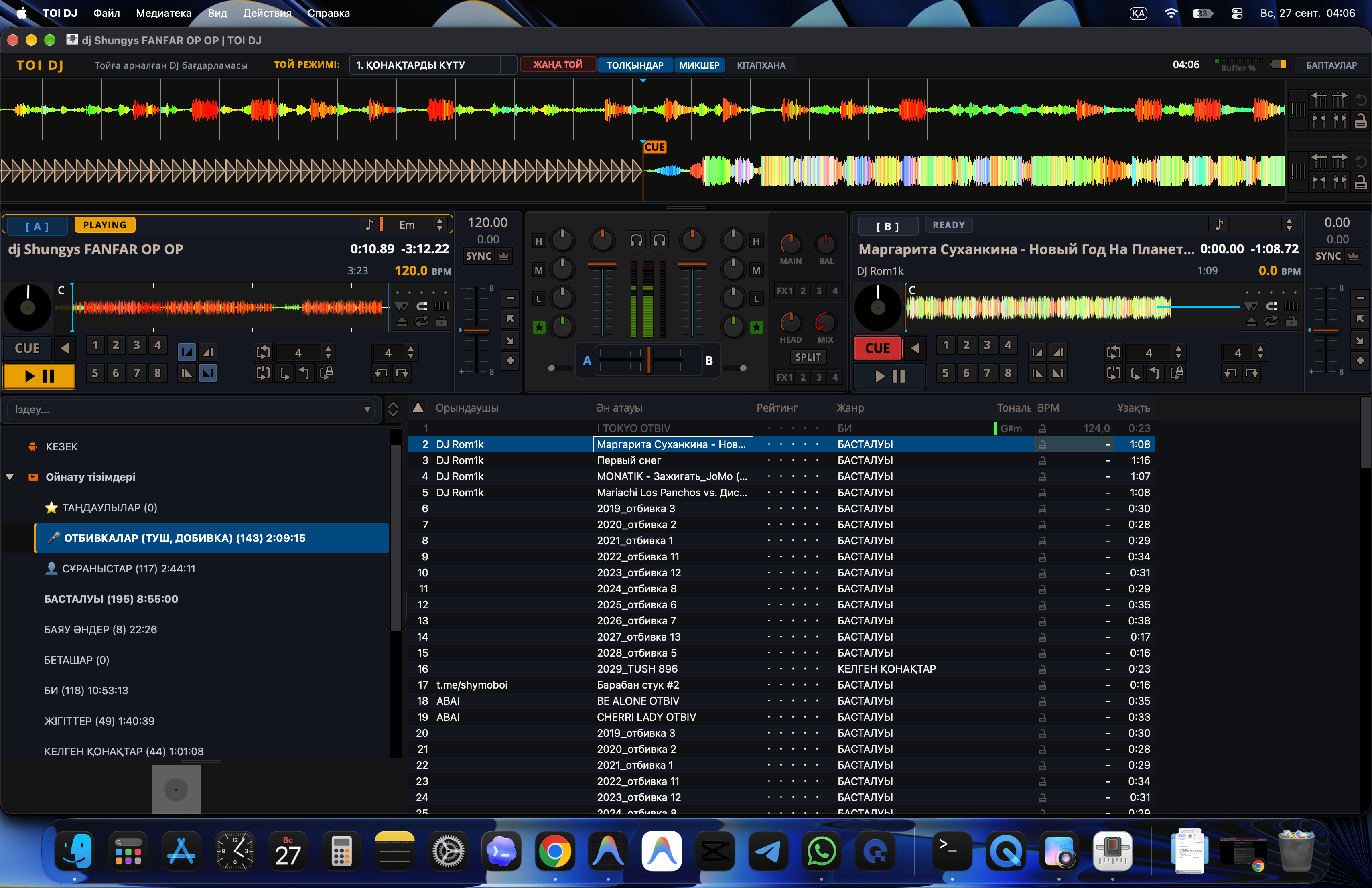Open the search history dropdown arrow
Viewport: 1372px width, 888px height.
[x=367, y=410]
